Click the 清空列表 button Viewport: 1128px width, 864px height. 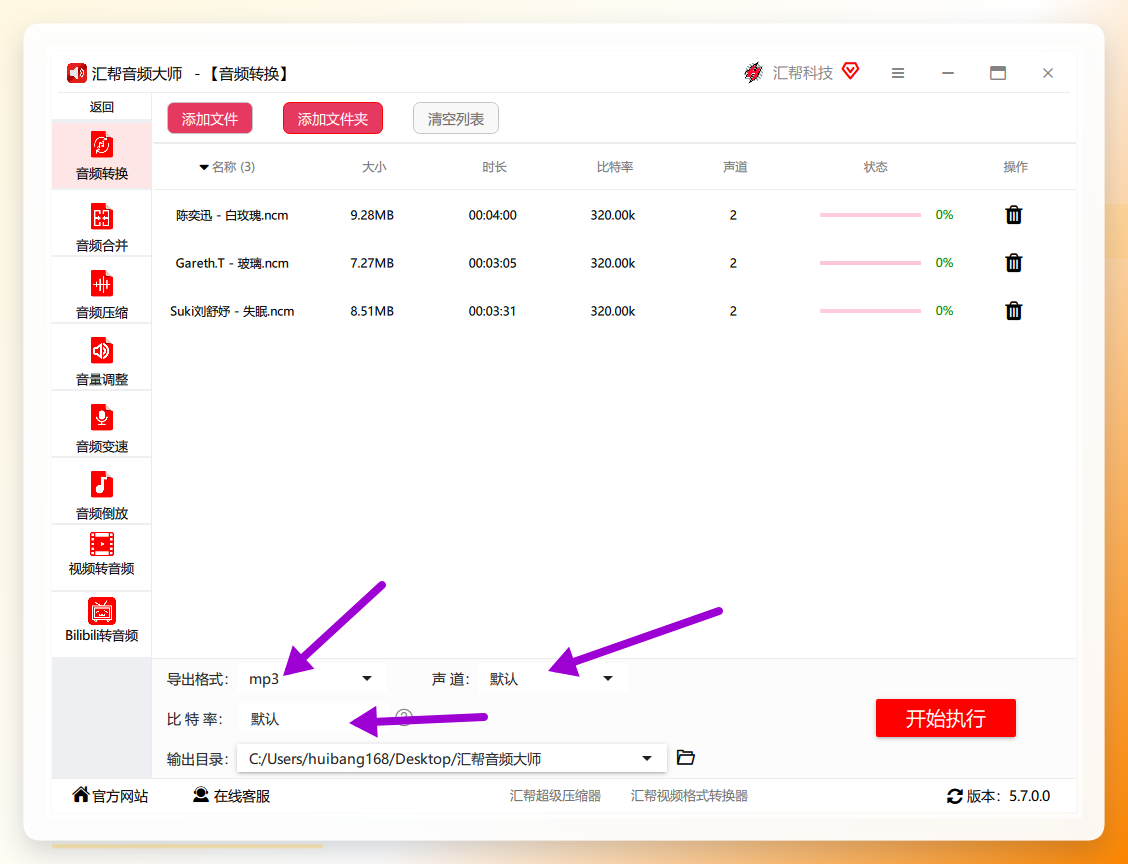click(x=456, y=119)
